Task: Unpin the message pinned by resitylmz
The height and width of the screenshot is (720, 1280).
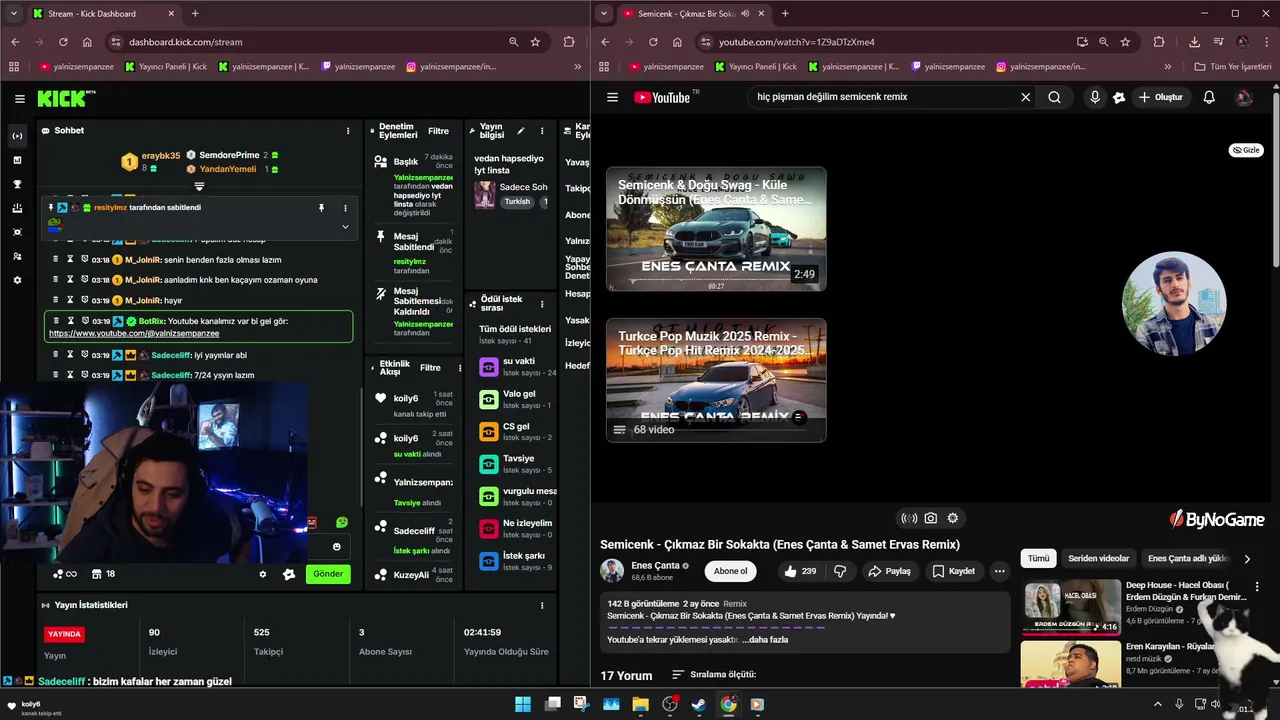Action: point(321,208)
